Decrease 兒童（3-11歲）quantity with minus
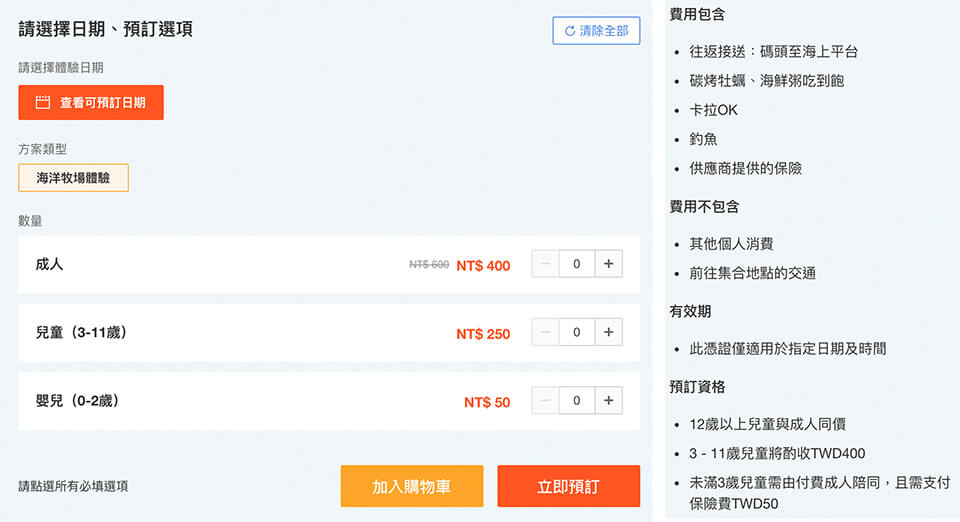960x522 pixels. [546, 332]
